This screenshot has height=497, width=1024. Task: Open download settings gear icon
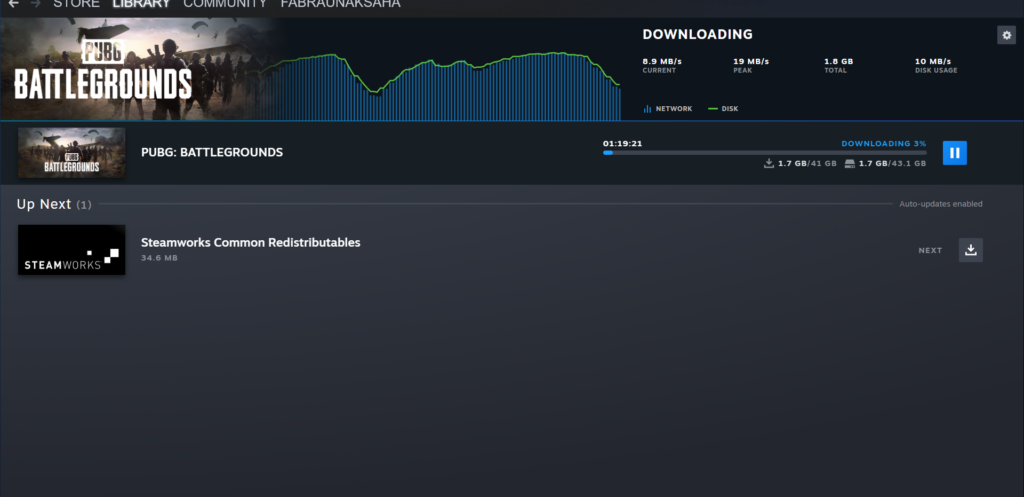pyautogui.click(x=1006, y=35)
